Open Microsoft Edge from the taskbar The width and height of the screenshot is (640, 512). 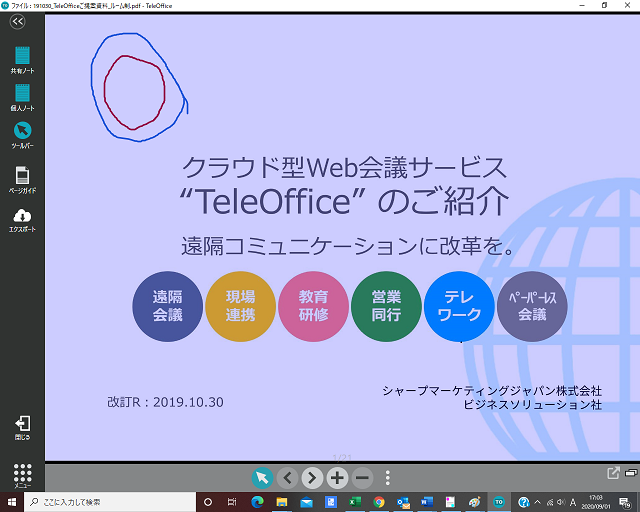257,502
